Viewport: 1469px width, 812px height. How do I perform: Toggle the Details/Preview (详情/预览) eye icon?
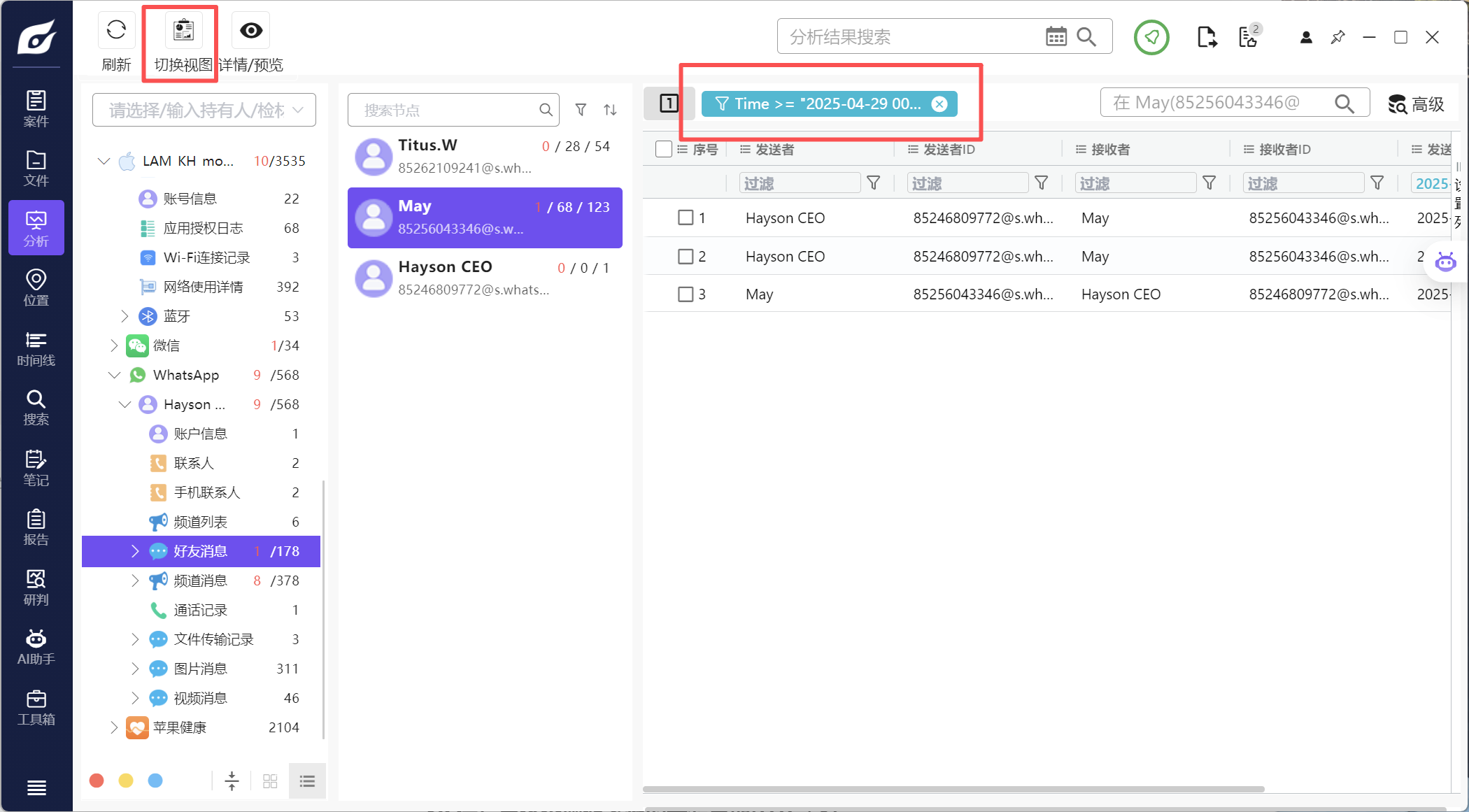(x=251, y=31)
